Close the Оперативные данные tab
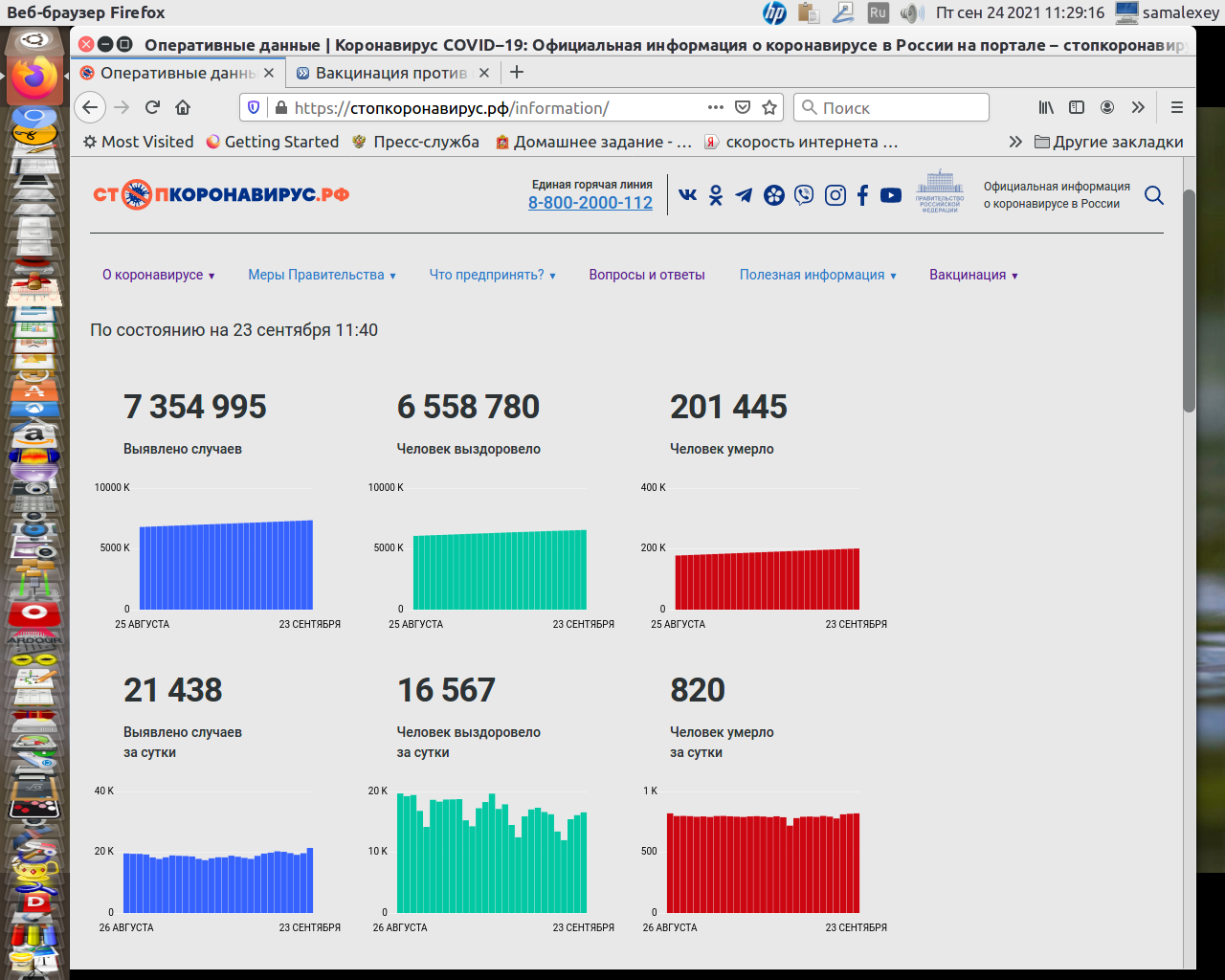 (269, 73)
